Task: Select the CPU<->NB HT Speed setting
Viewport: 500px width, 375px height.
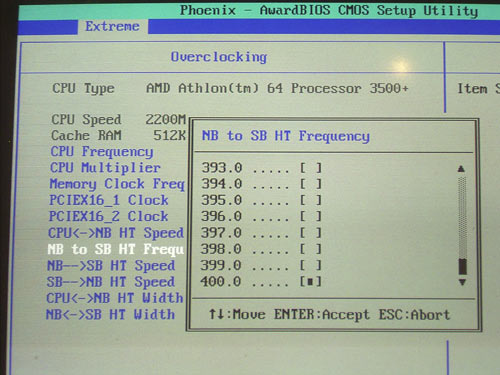Action: [x=116, y=233]
